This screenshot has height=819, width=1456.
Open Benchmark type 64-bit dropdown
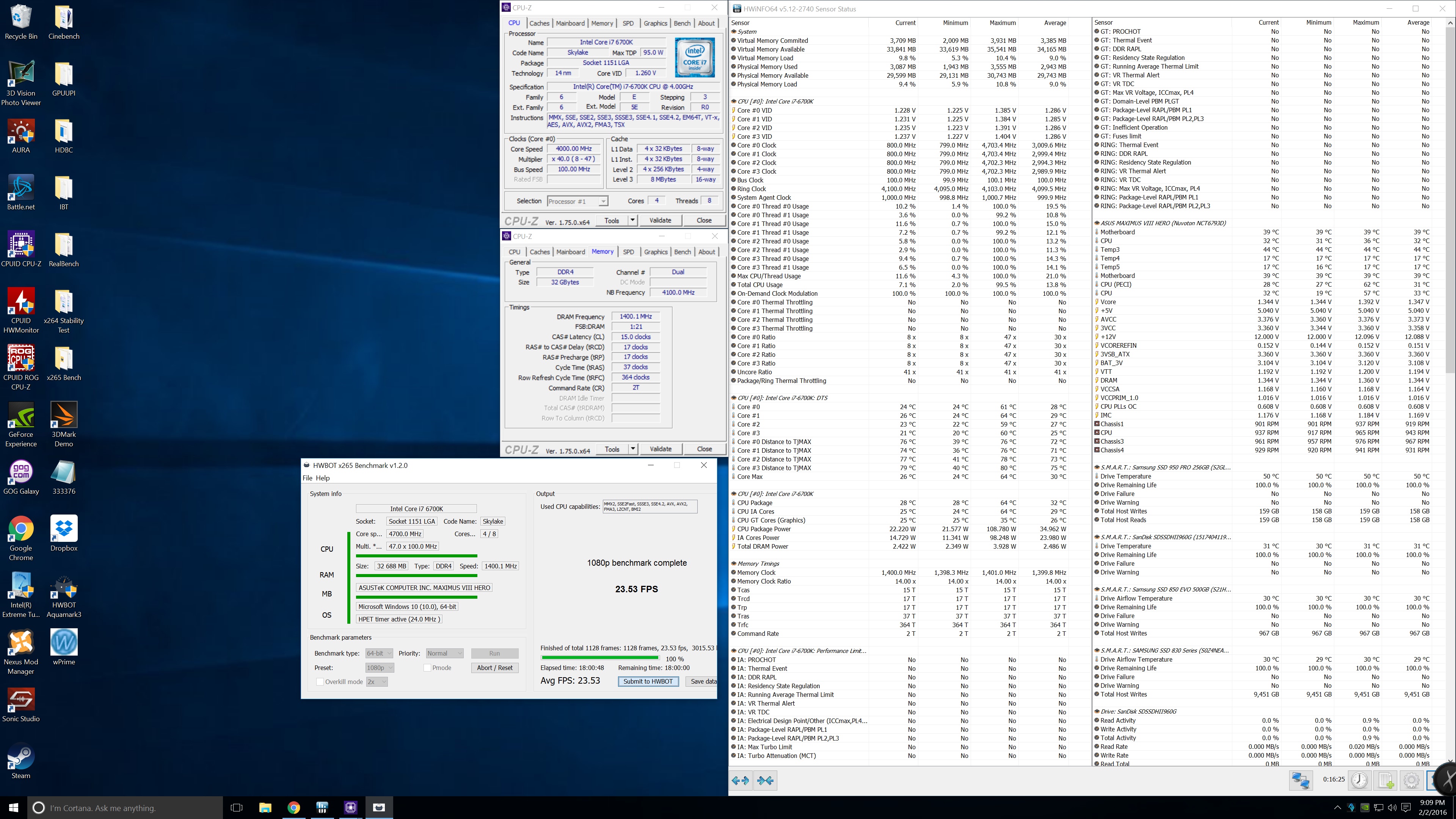pos(379,653)
